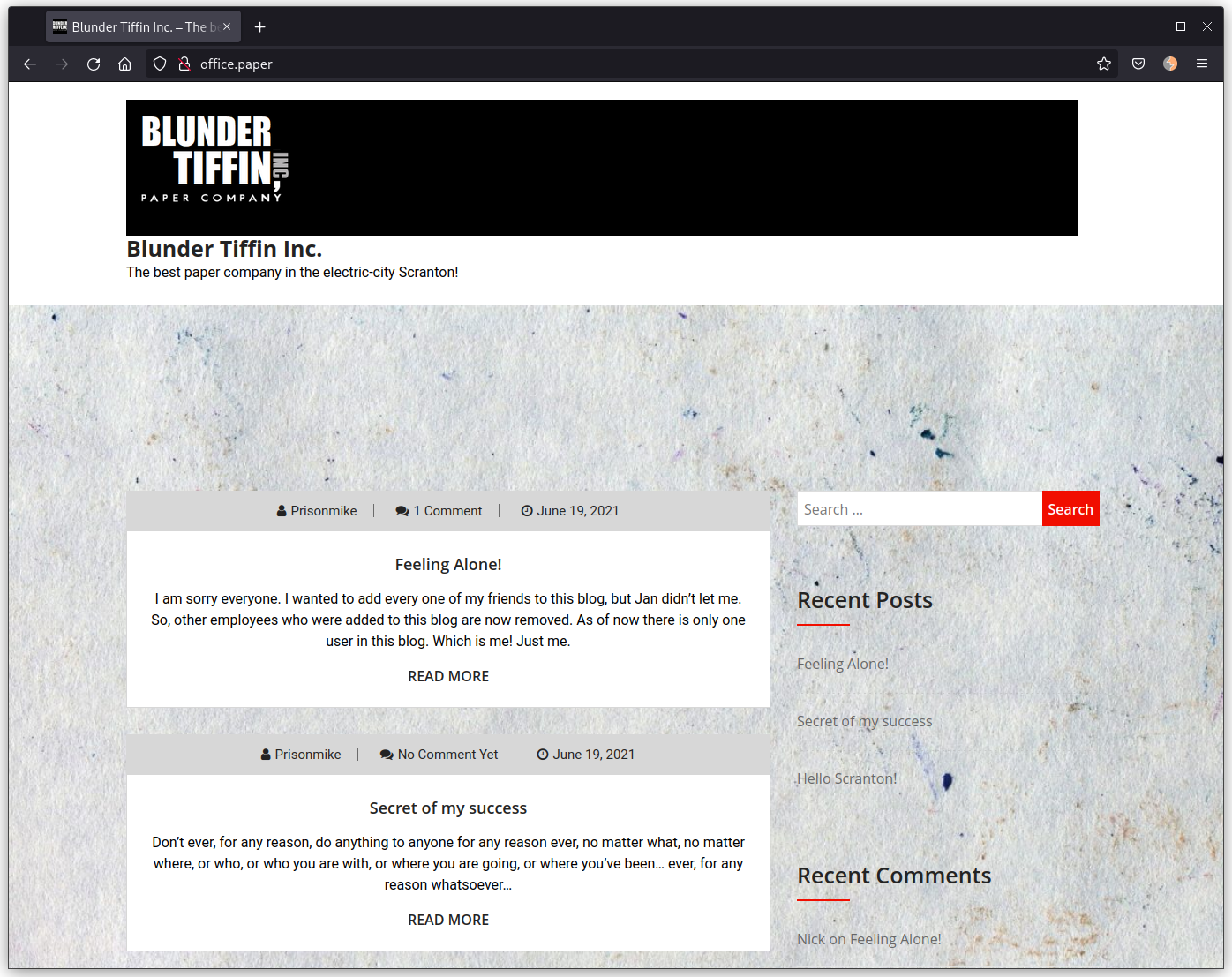Open the browser home page
Viewport: 1232px width, 977px height.
pyautogui.click(x=124, y=64)
